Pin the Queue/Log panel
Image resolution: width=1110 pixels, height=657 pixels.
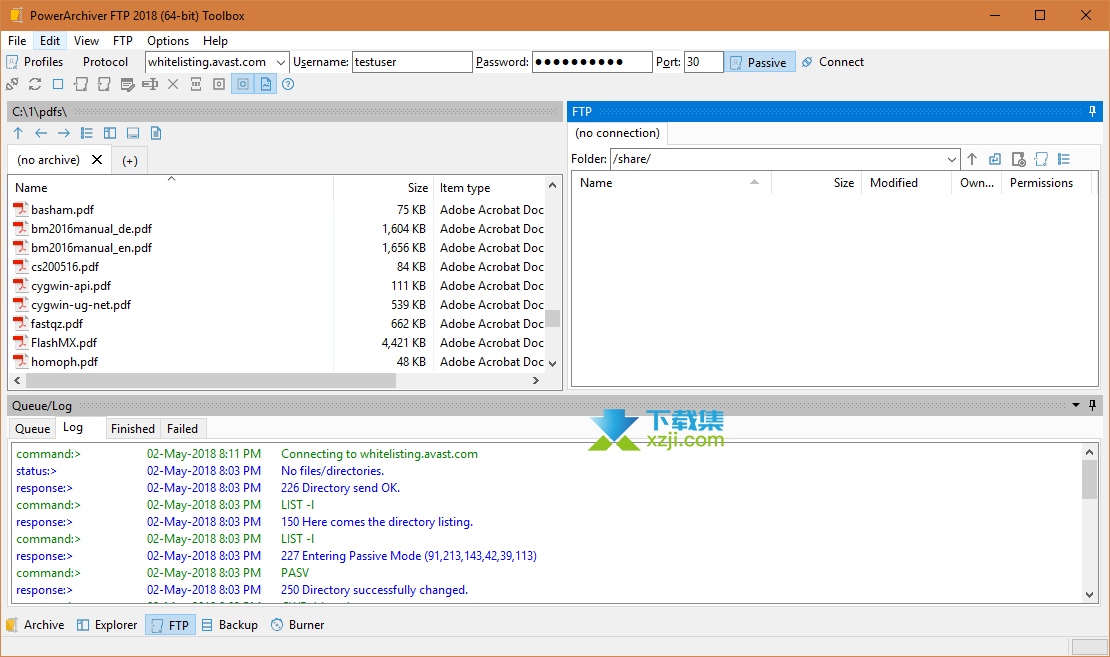(1092, 405)
